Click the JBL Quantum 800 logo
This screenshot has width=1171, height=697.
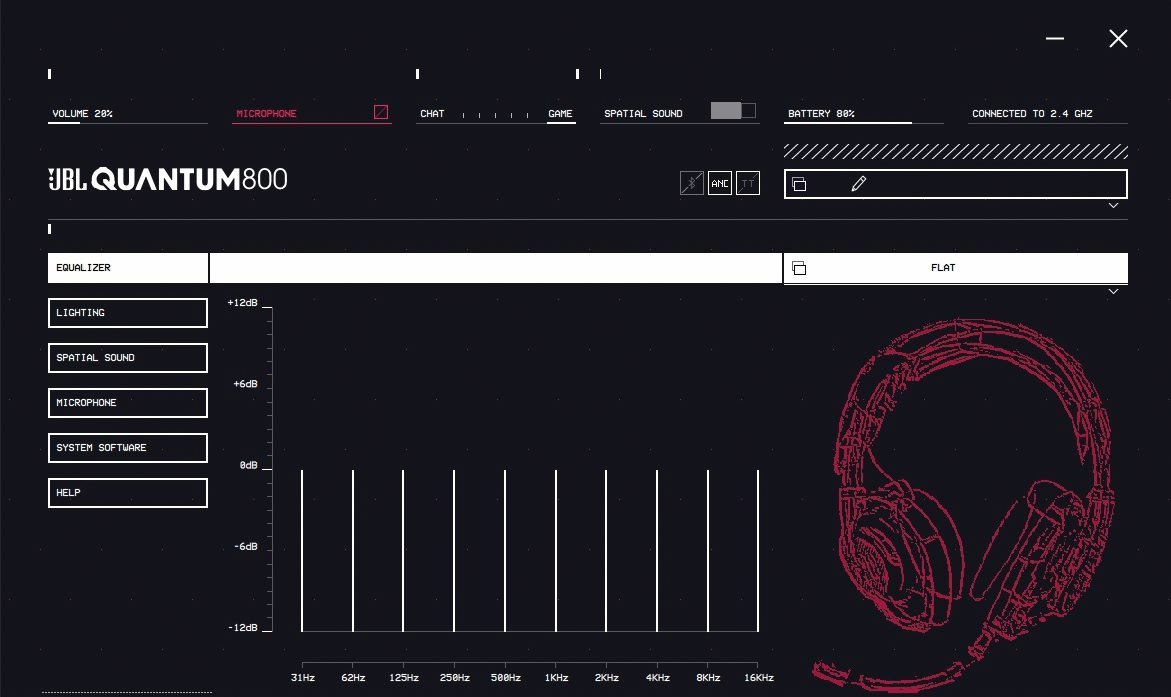click(168, 179)
